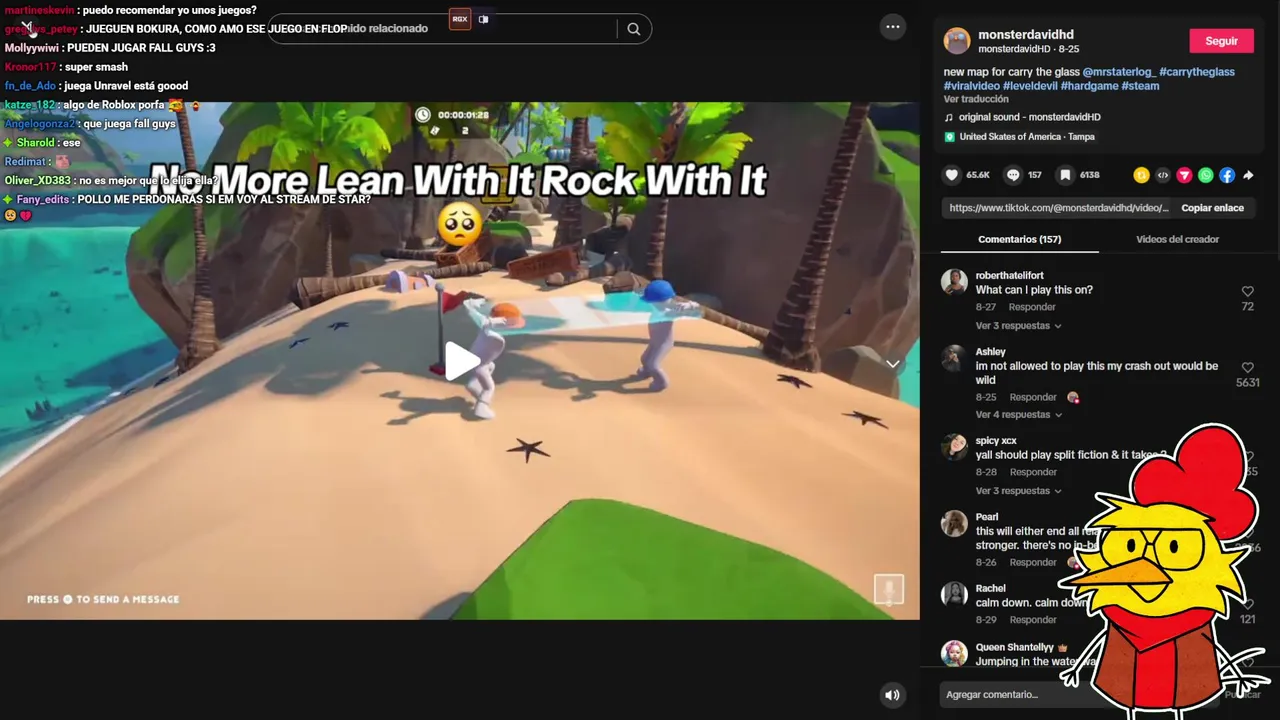
Task: Open #steam hashtag
Action: 1140,86
